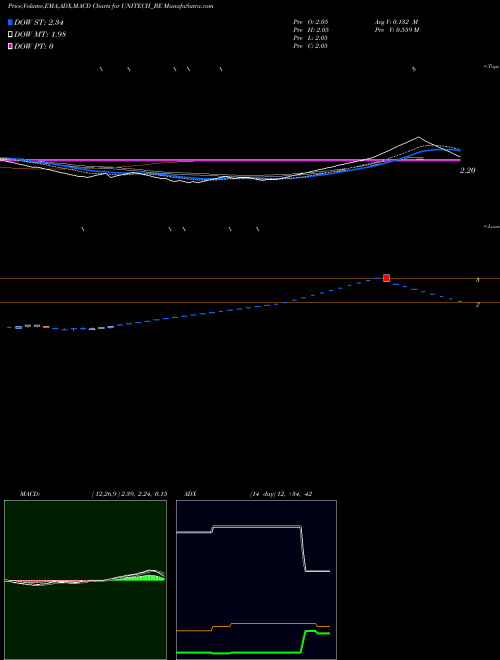Click the axis label 3 on upper orange line

(478, 280)
